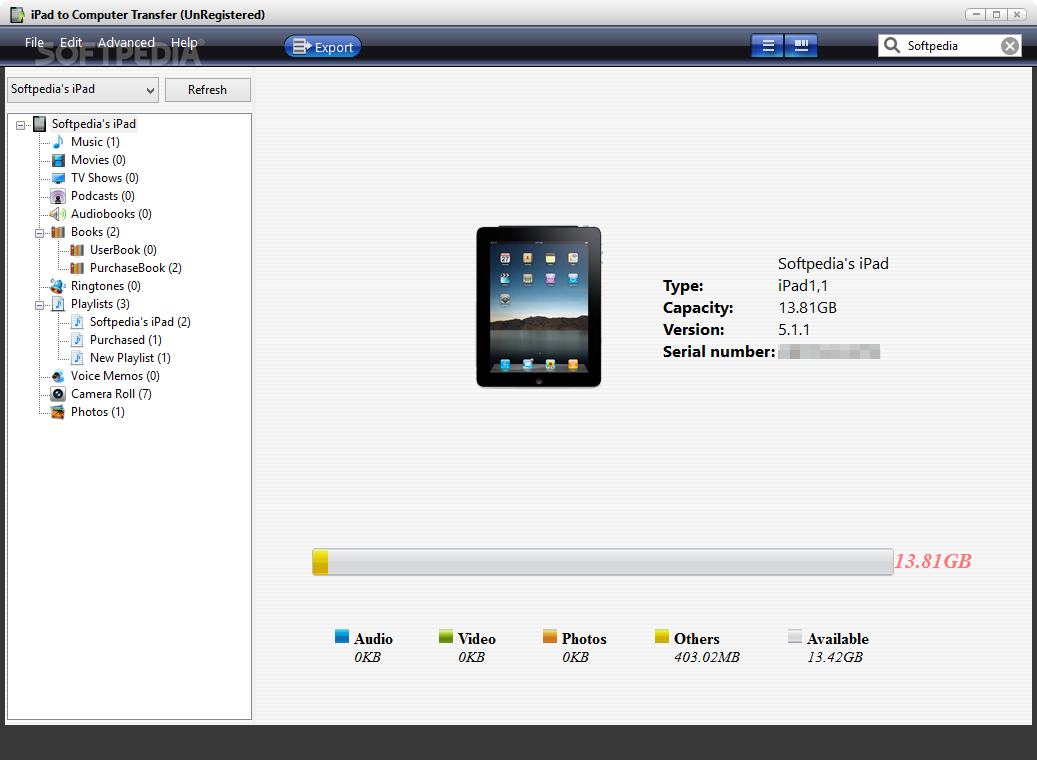
Task: Click the UserBook icon
Action: [77, 250]
